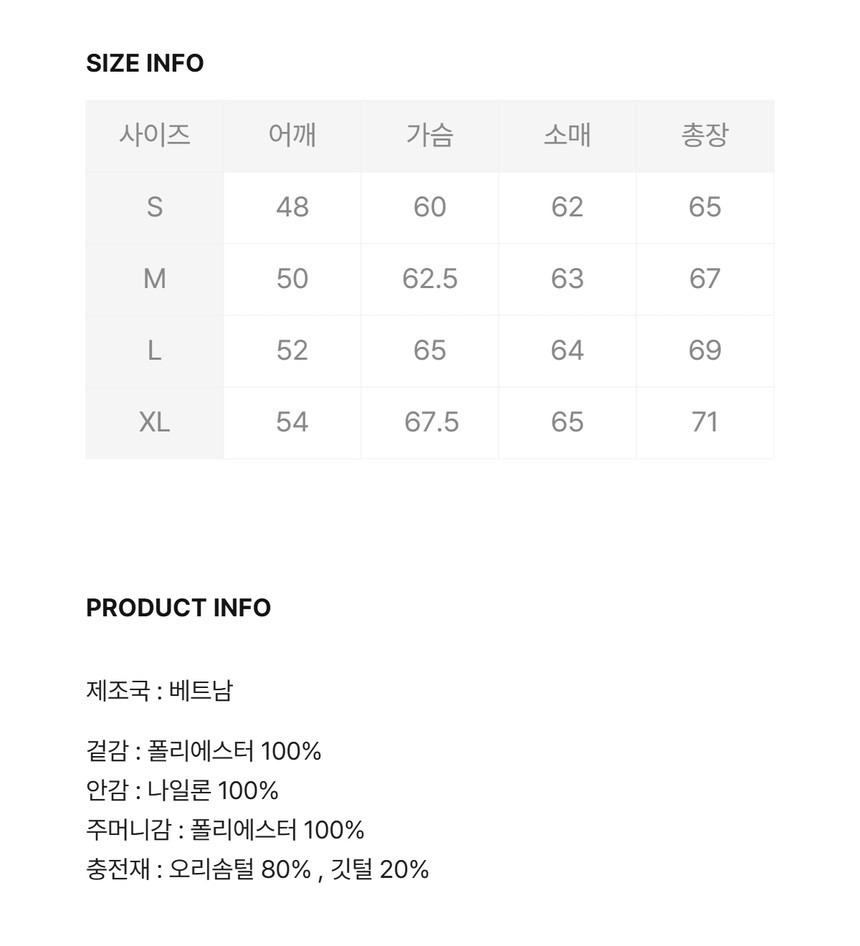This screenshot has height=946, width=860.
Task: Select the 소매 column header
Action: coord(567,135)
